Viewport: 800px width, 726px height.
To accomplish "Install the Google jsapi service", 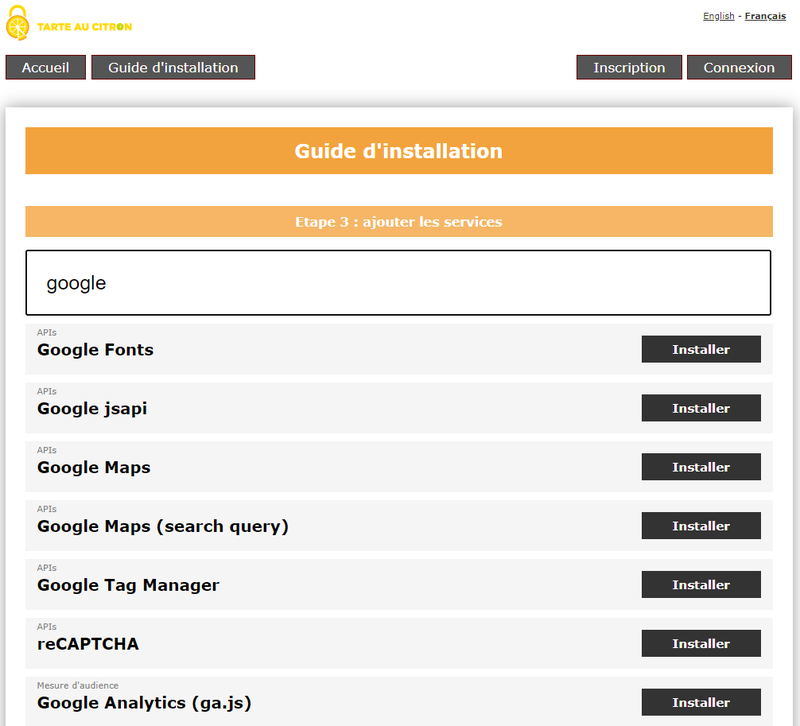I will (701, 408).
